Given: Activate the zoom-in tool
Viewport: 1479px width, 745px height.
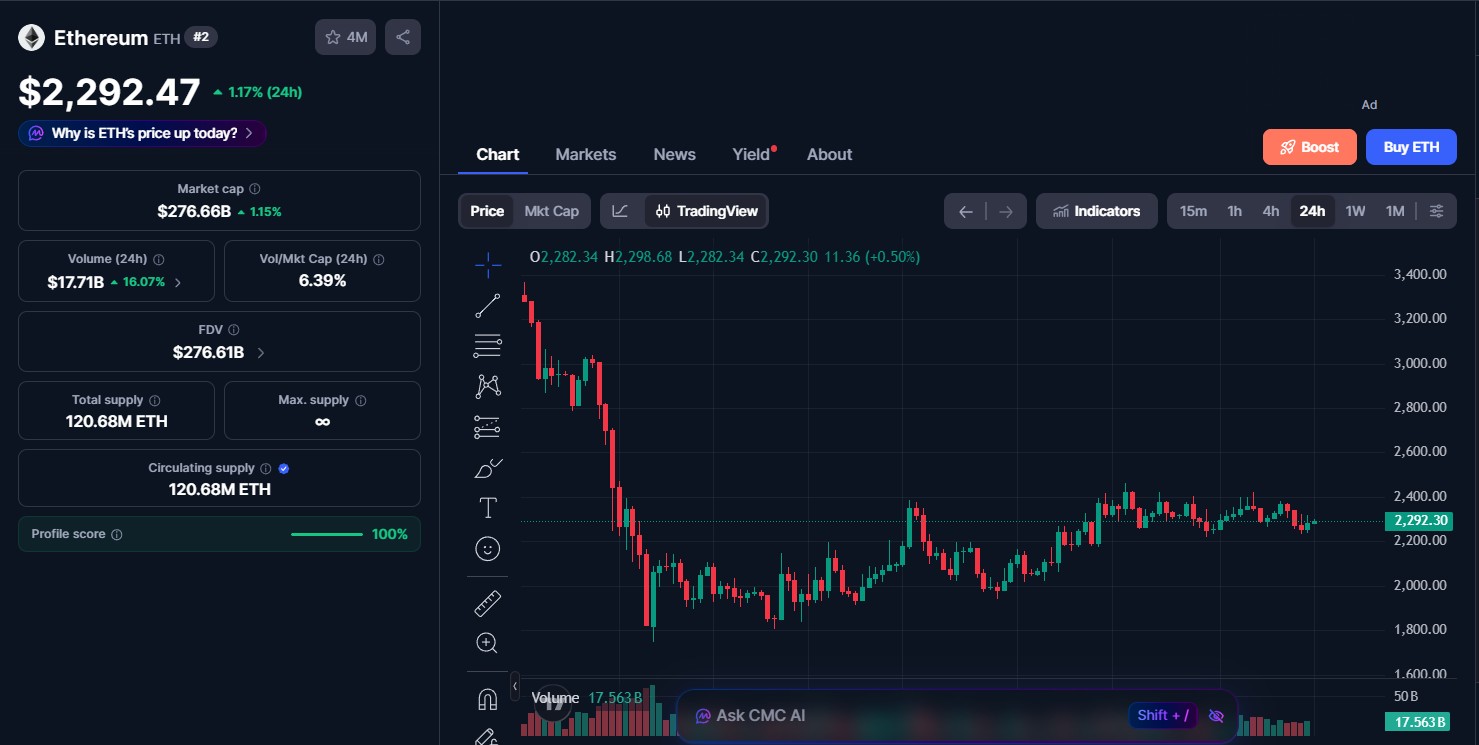Looking at the screenshot, I should (x=488, y=643).
